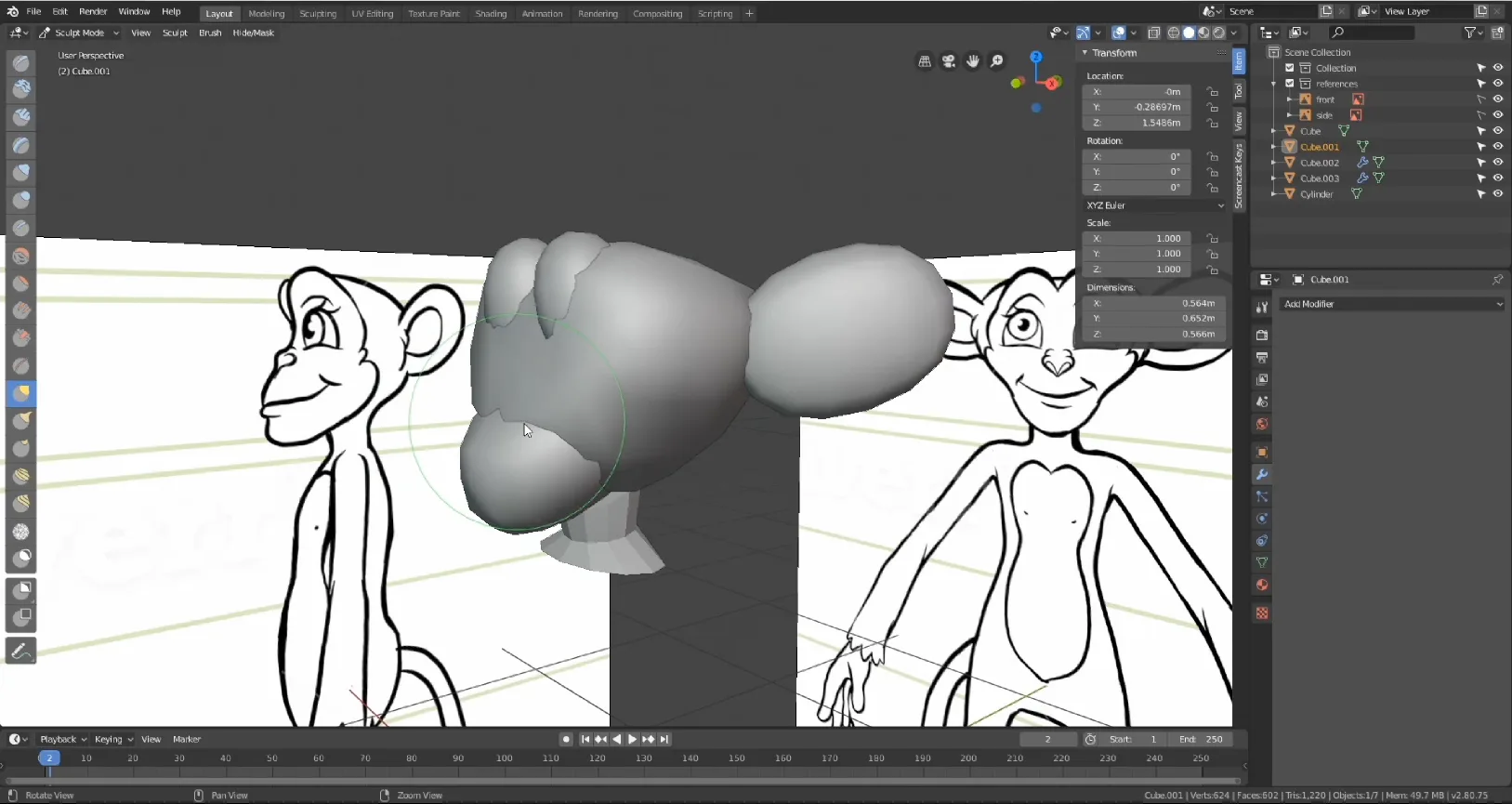Toggle viewport overlays display

[1119, 33]
